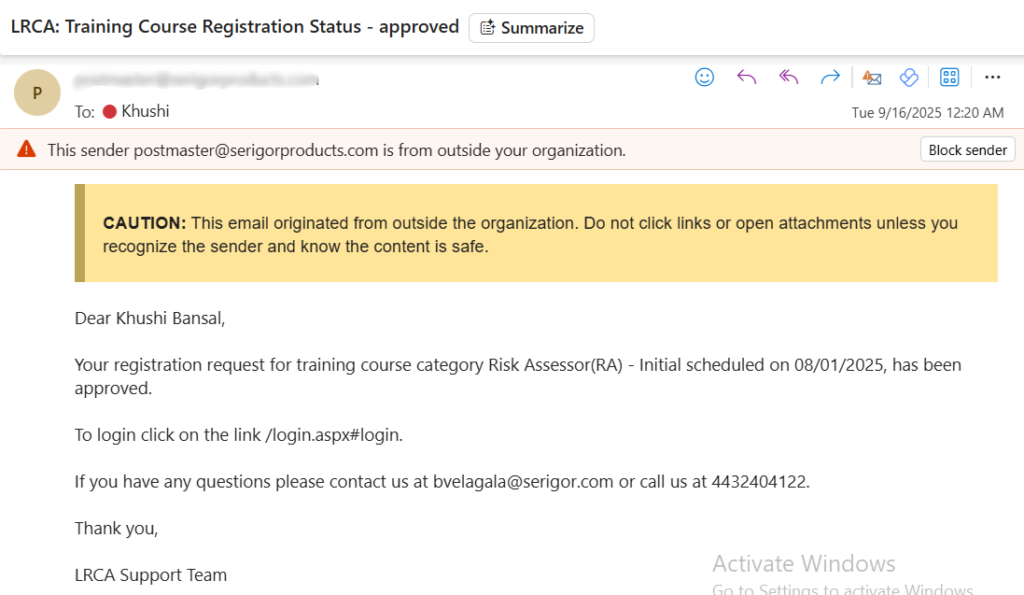1024x595 pixels.
Task: Click the Summarize button
Action: [531, 28]
